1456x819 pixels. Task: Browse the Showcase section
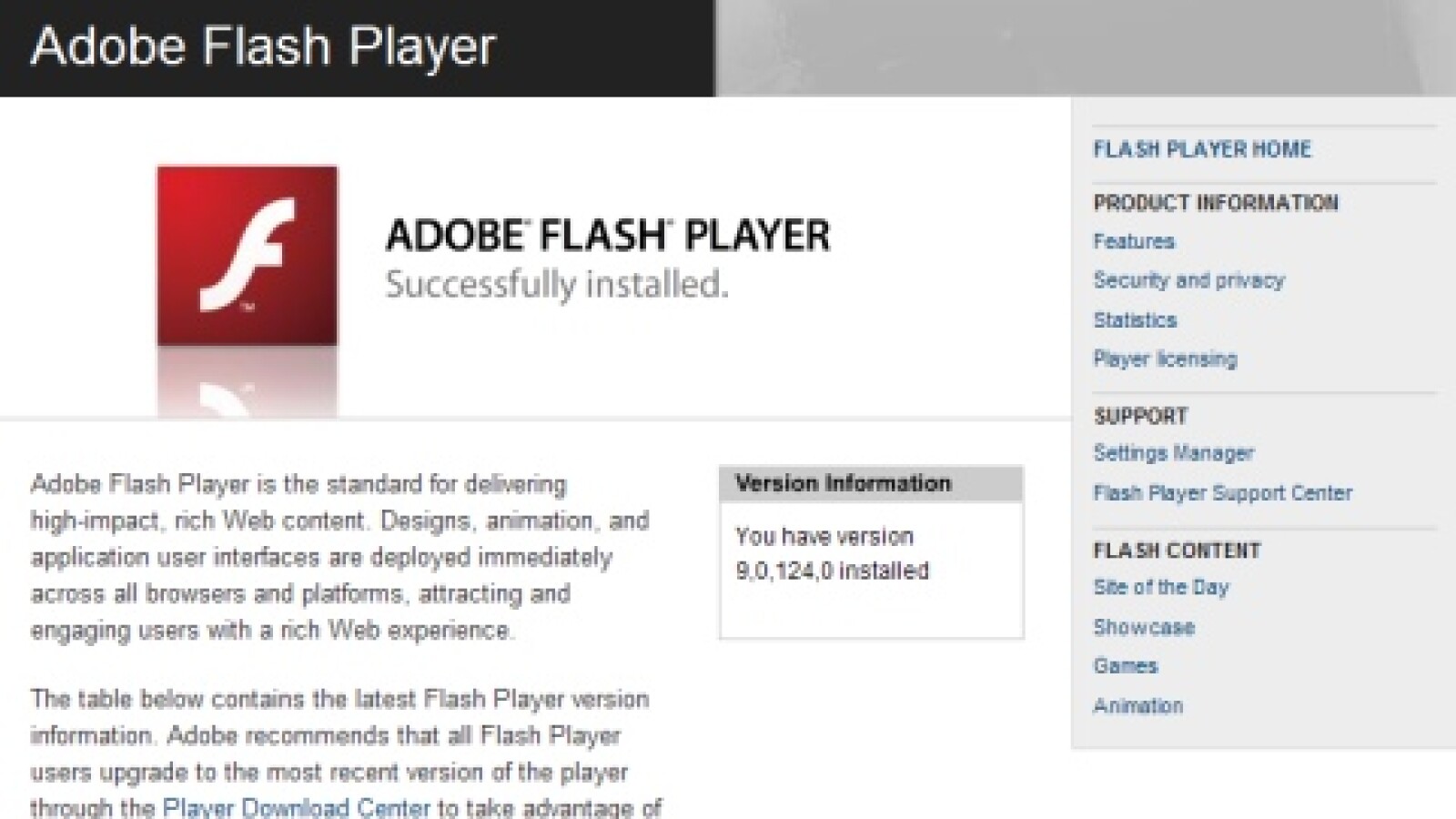(x=1143, y=627)
